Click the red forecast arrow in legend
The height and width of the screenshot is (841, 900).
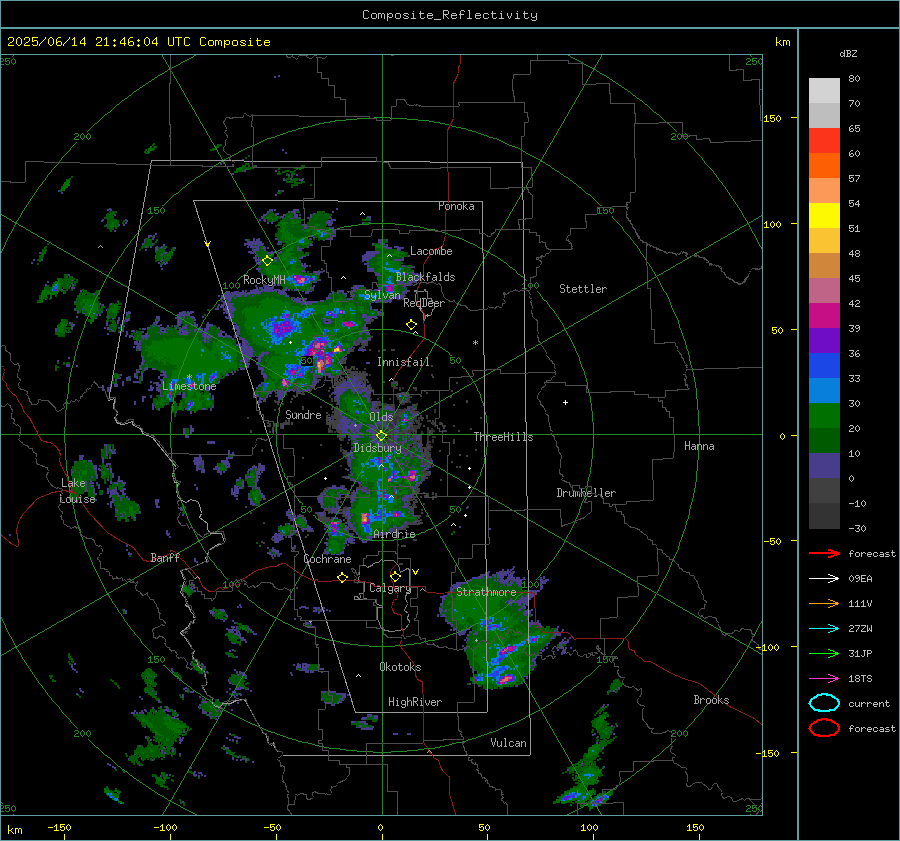coord(824,553)
